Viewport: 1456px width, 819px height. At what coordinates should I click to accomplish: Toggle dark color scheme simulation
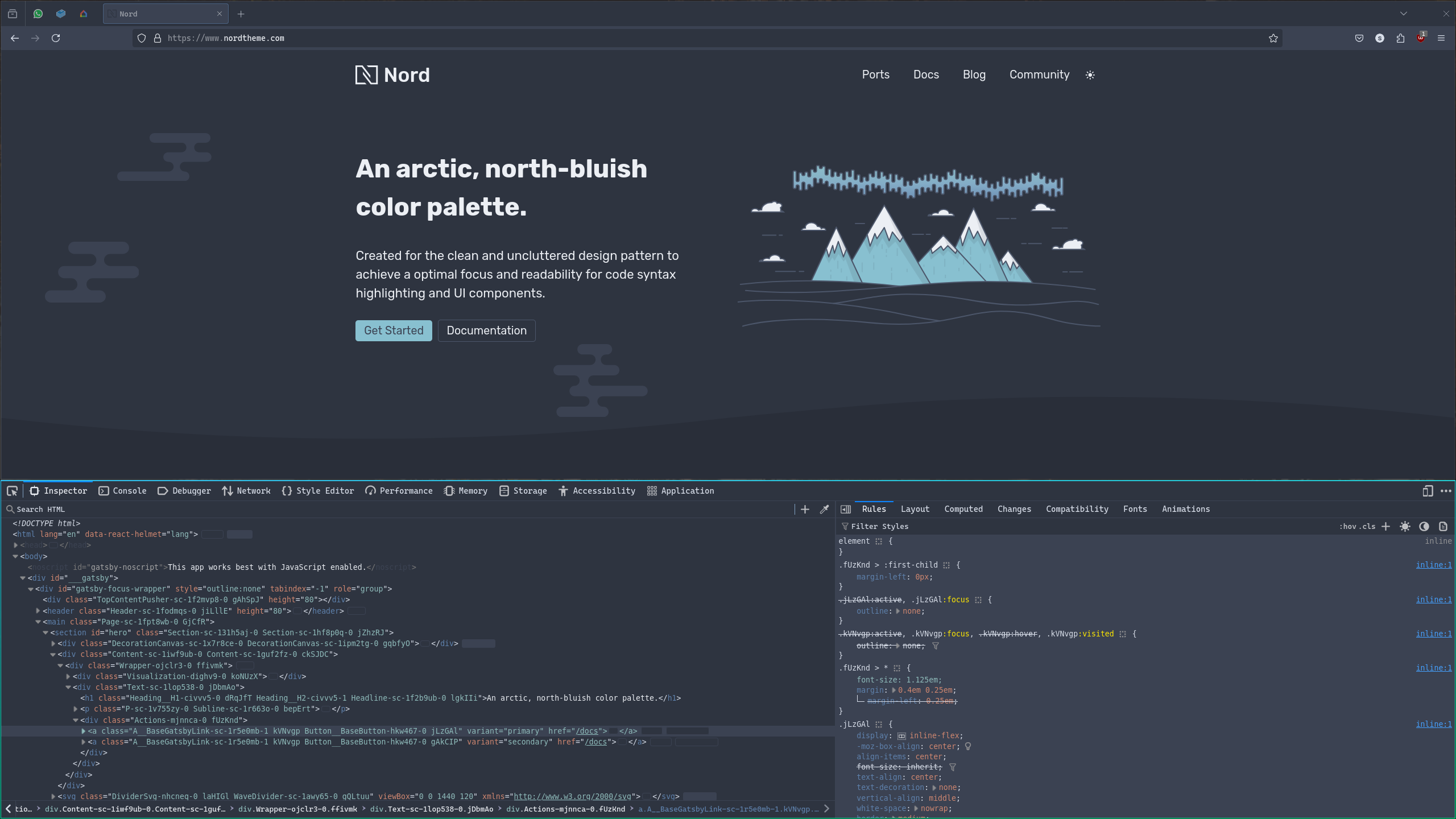tap(1424, 527)
